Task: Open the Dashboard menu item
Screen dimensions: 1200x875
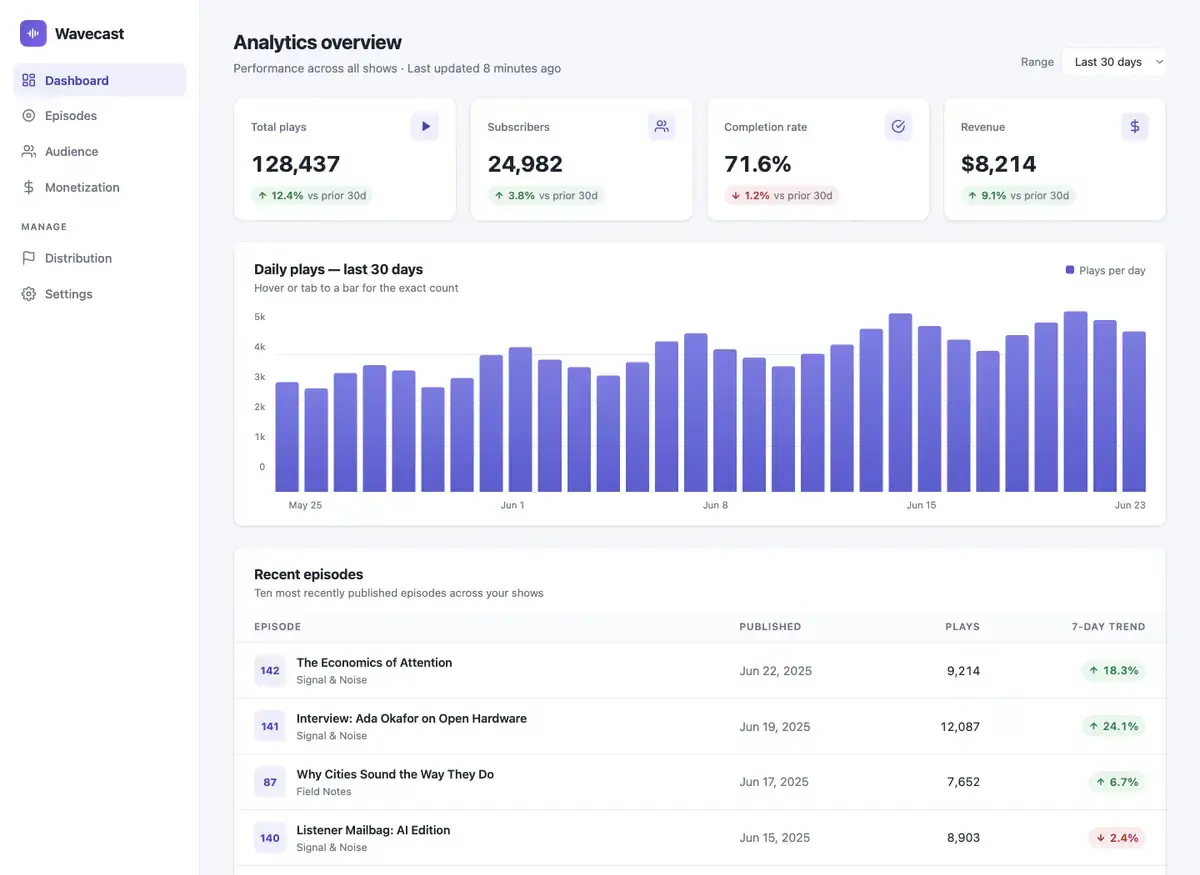Action: 100,80
